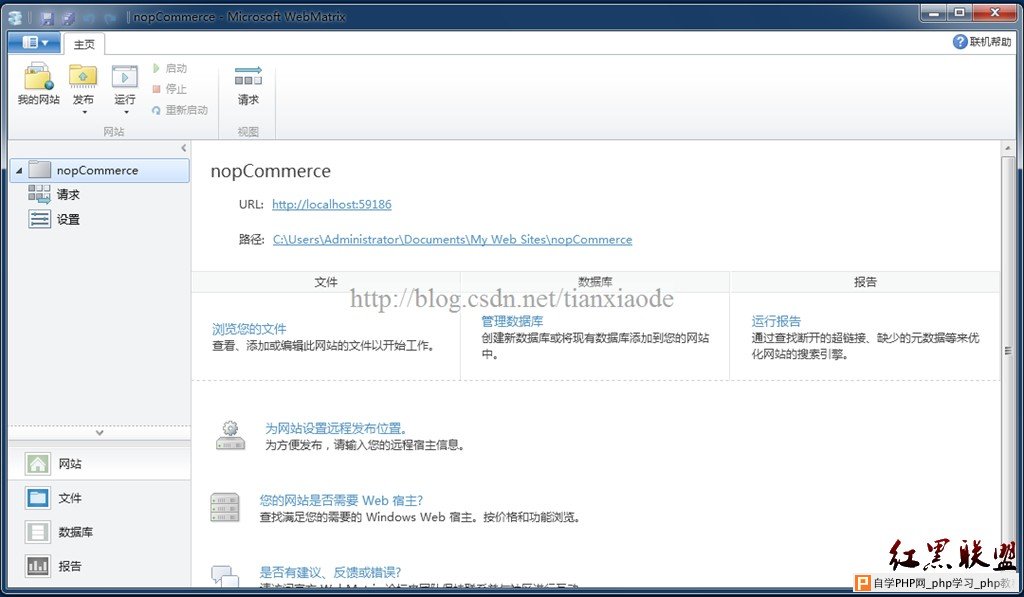Viewport: 1024px width, 597px height.
Task: Click the Save All icon in title bar
Action: [68, 18]
